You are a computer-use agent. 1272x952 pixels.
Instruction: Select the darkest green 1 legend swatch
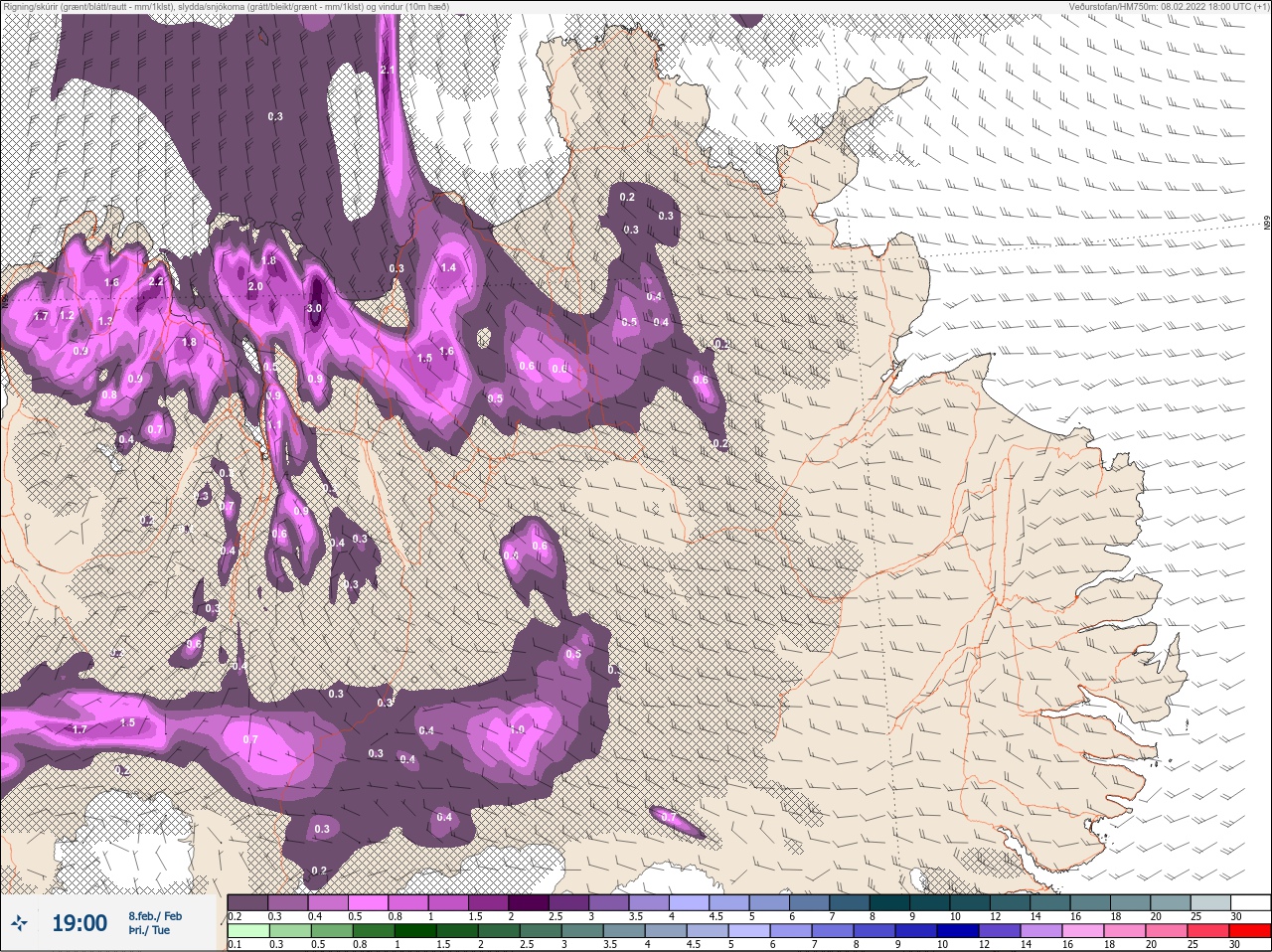coord(415,931)
